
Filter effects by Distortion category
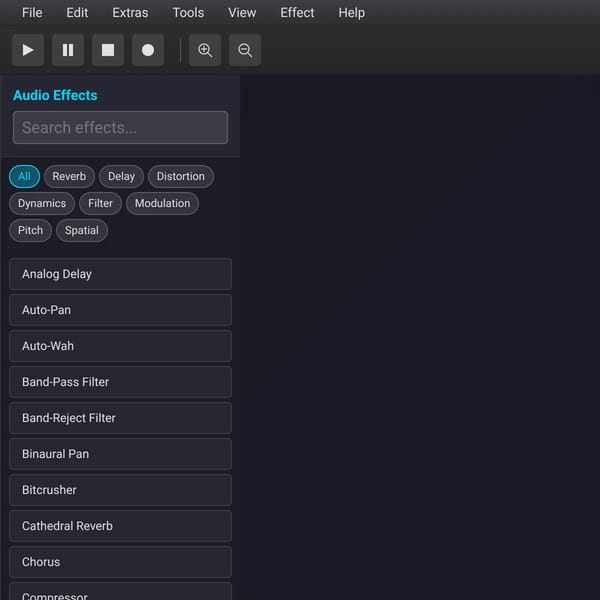(181, 176)
